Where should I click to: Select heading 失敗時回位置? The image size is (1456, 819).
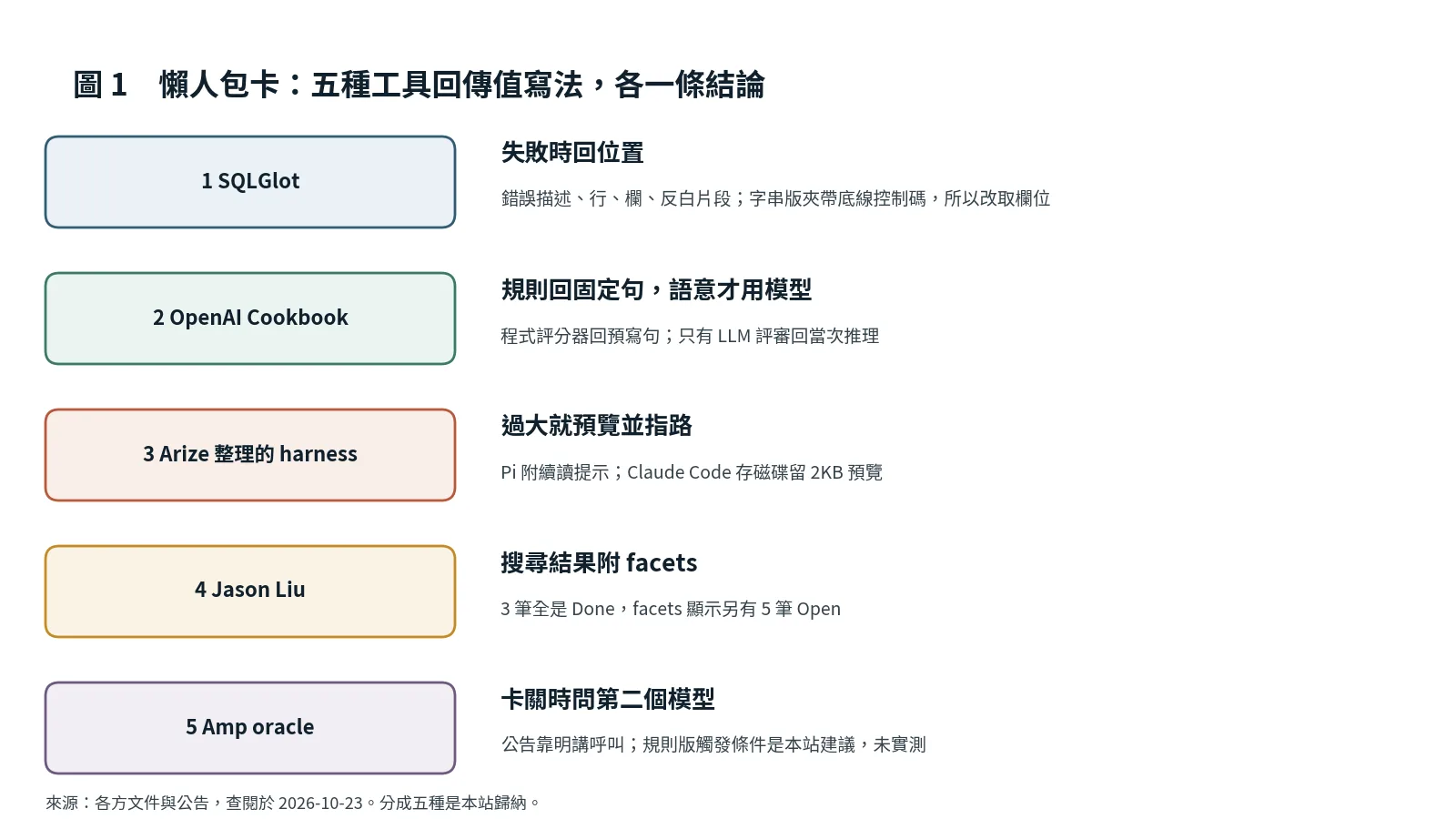(x=572, y=153)
